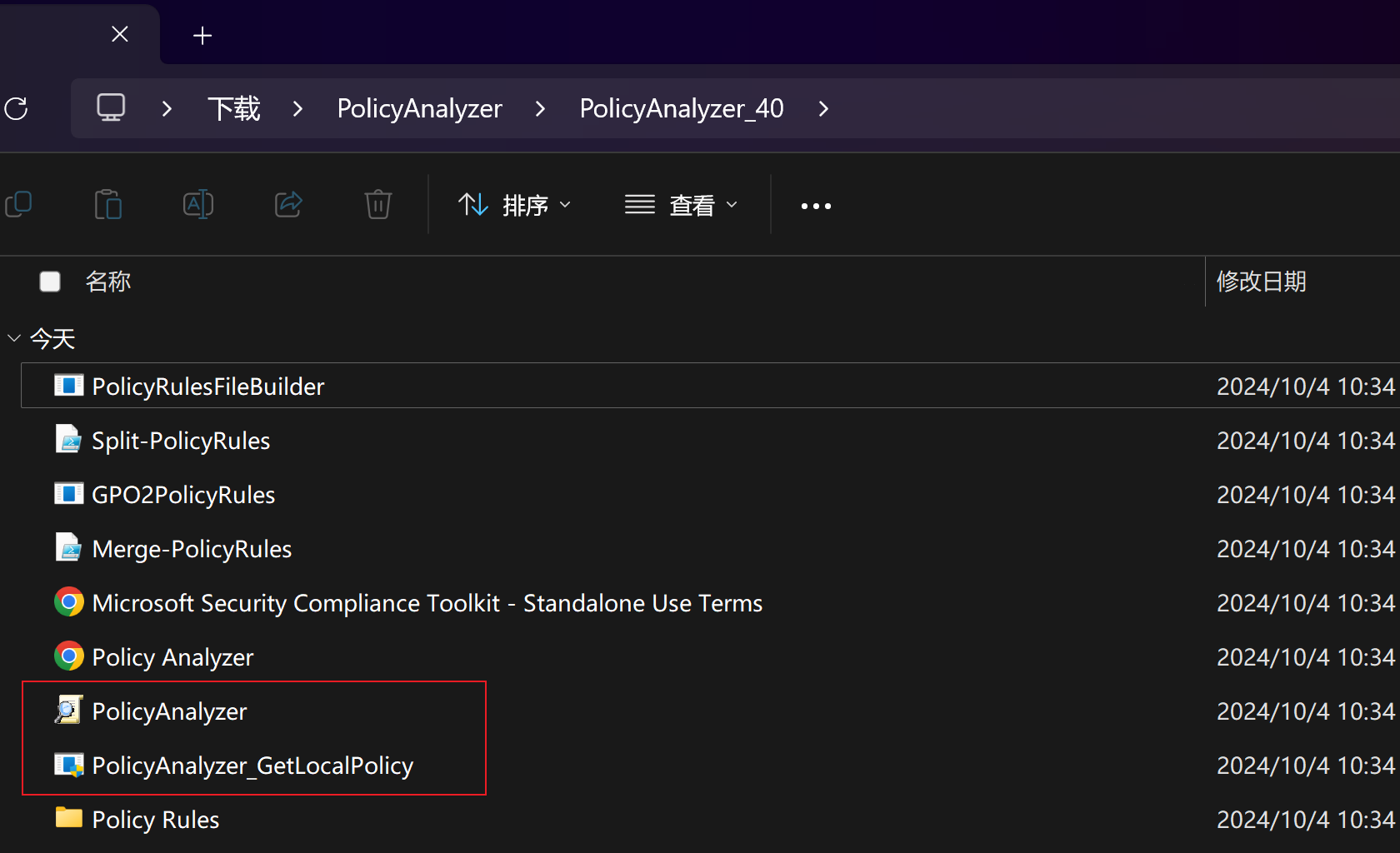The width and height of the screenshot is (1400, 853).
Task: Click the Paste toolbar icon
Action: pos(108,204)
